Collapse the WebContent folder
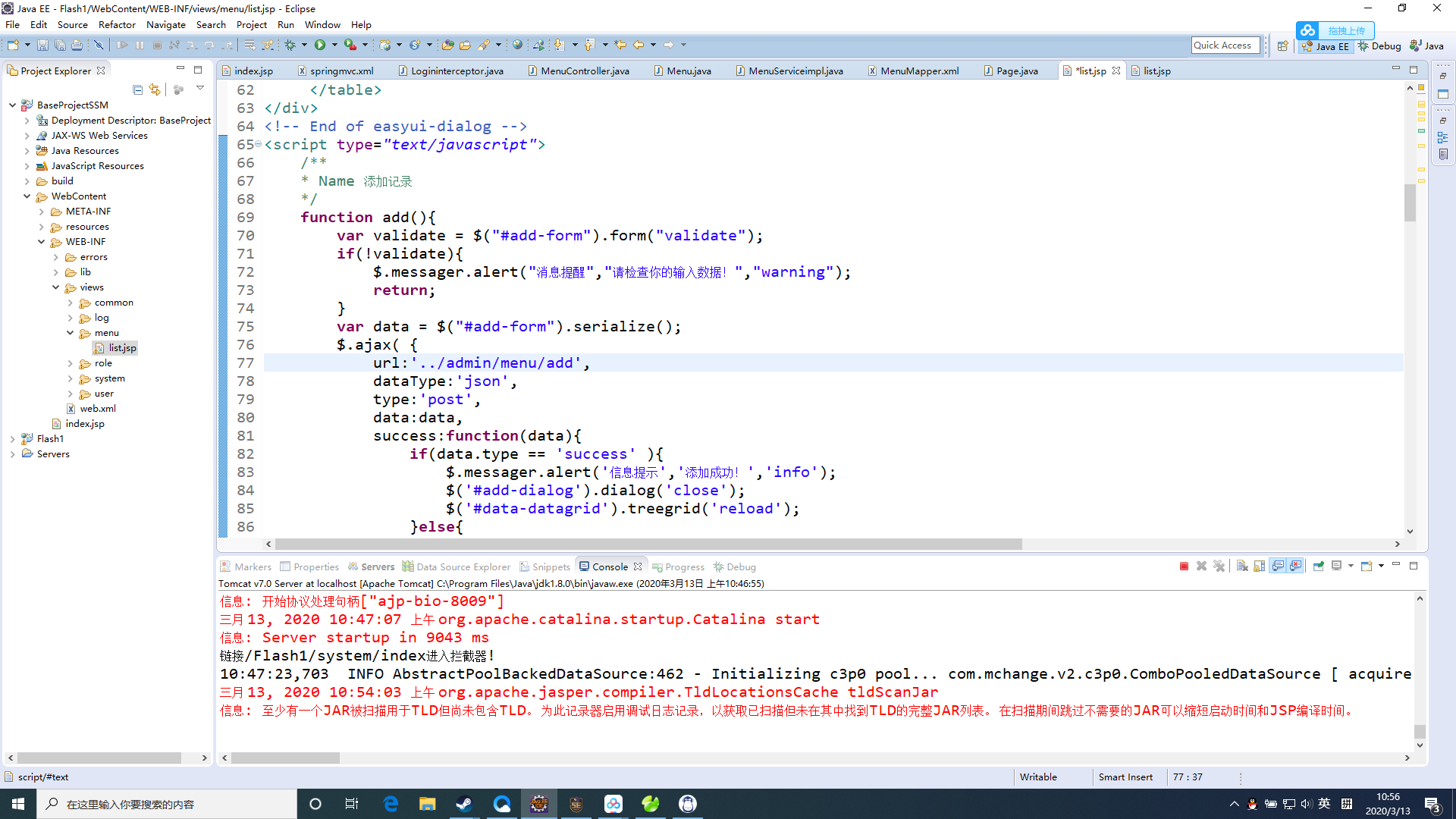 point(27,196)
